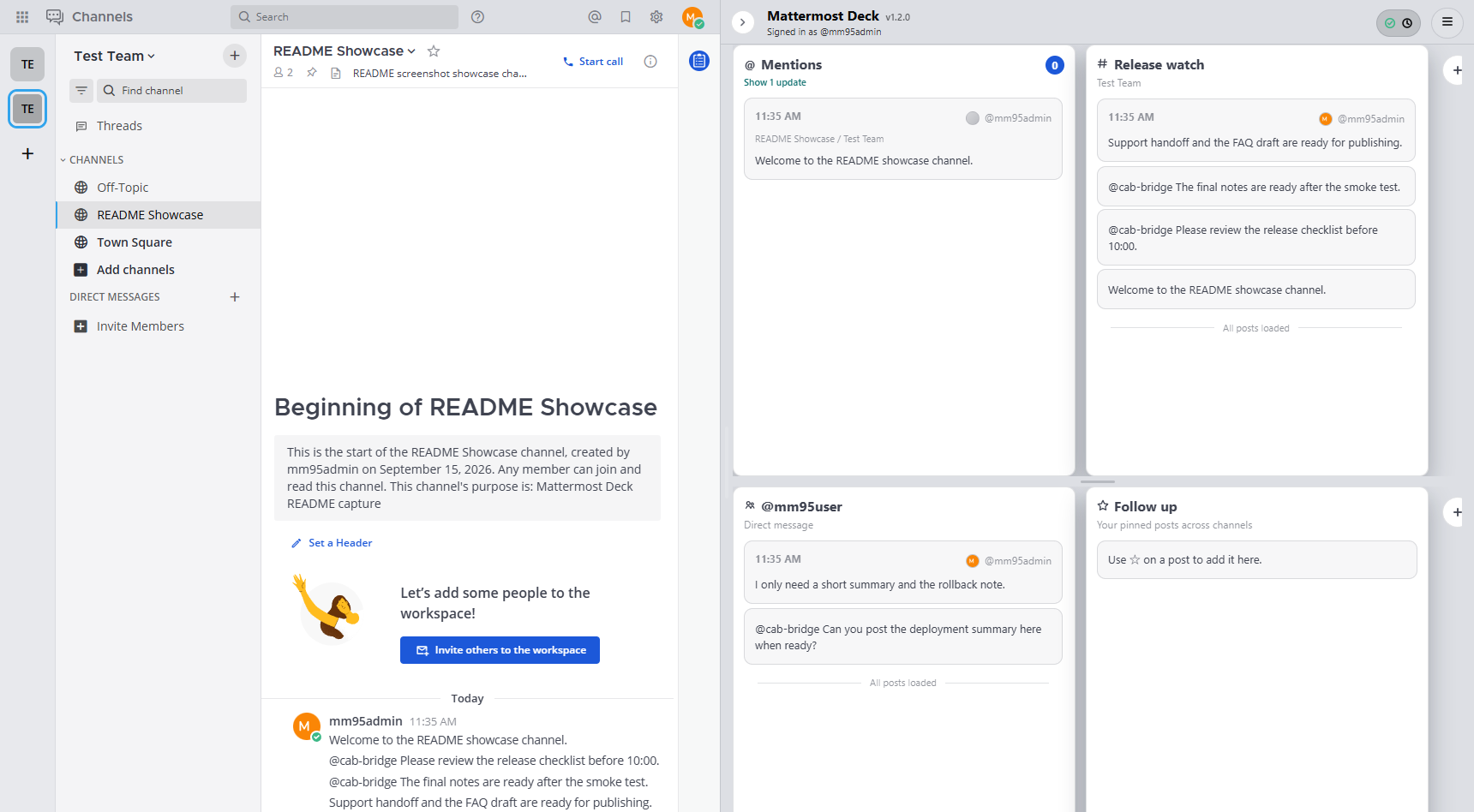Click Show 1 update in Mentions

pyautogui.click(x=775, y=82)
